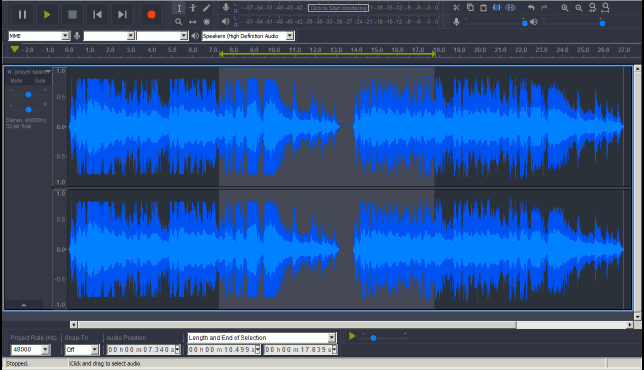The image size is (644, 370).
Task: Click the recording volume slider knob
Action: pos(524,23)
